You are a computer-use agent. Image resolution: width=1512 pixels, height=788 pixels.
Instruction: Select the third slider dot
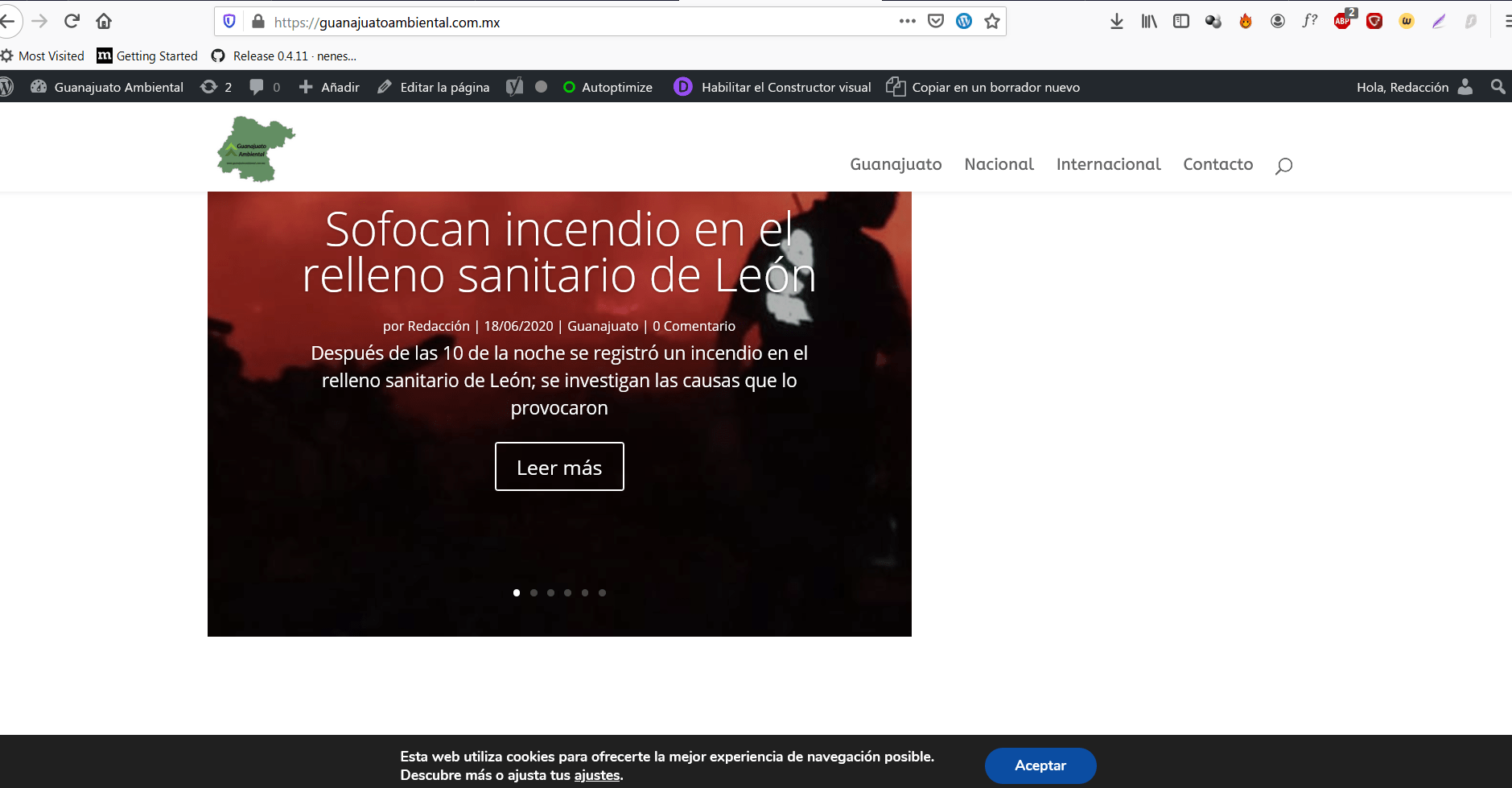coord(550,592)
